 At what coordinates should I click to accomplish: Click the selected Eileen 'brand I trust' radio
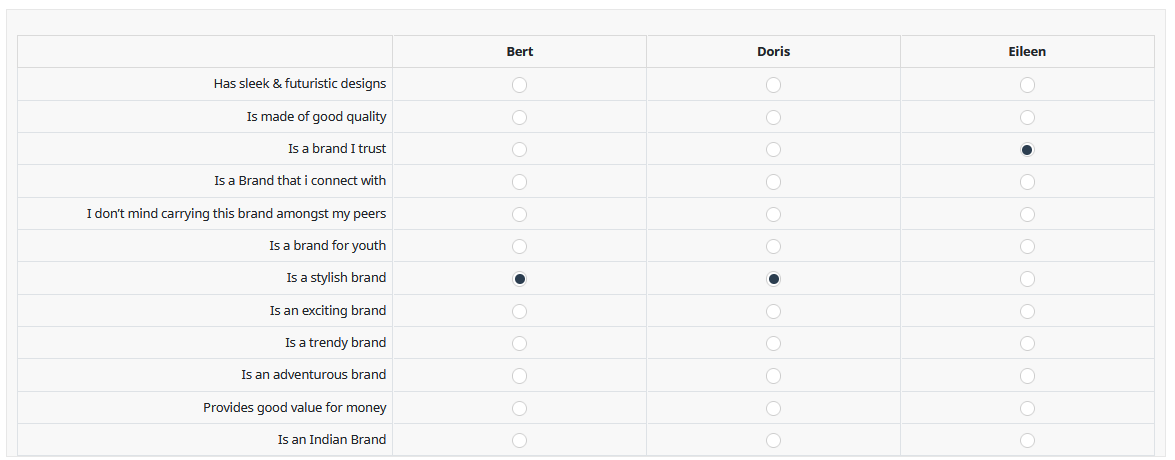tap(1027, 150)
